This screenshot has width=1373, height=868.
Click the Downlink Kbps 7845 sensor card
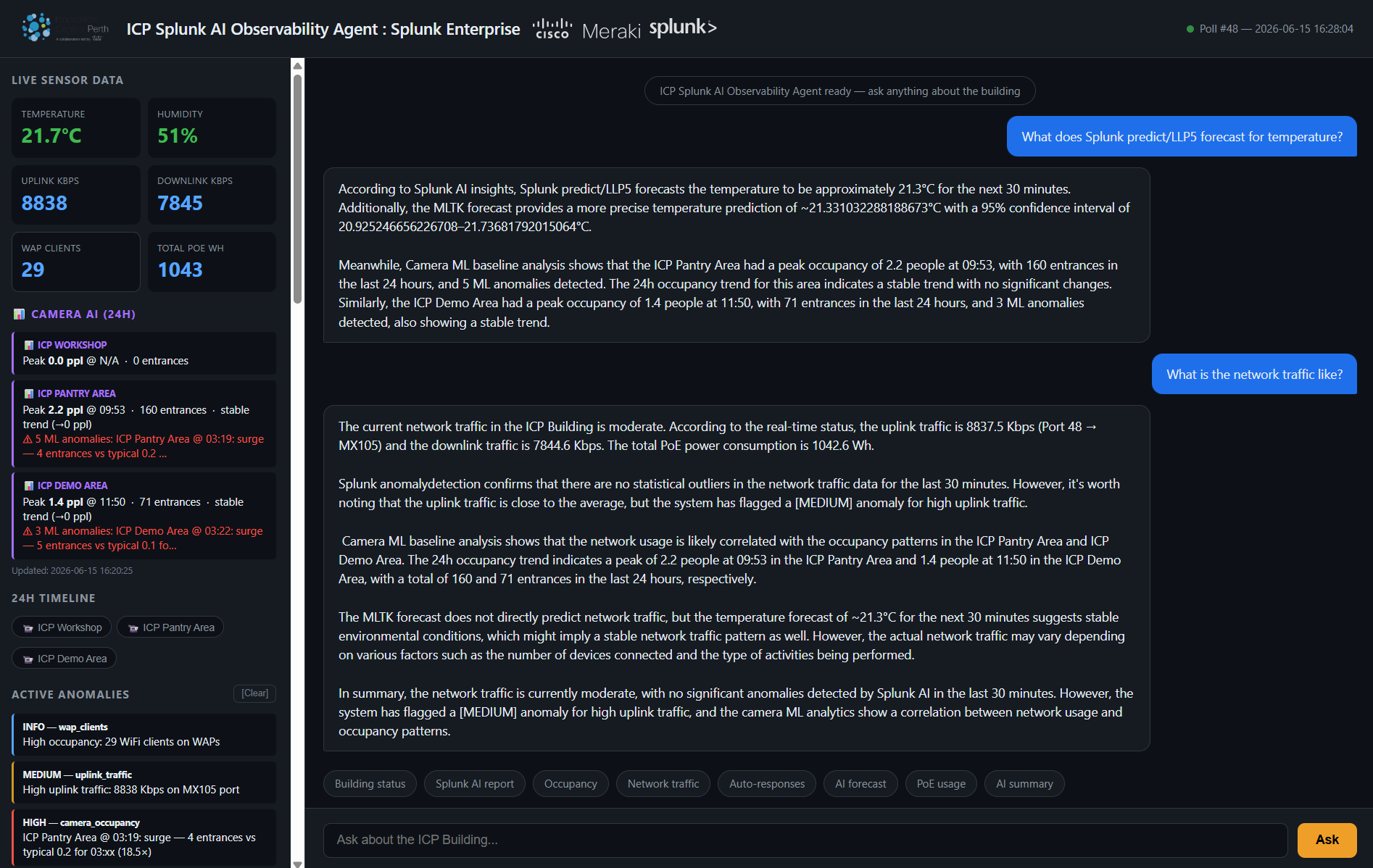coord(212,195)
